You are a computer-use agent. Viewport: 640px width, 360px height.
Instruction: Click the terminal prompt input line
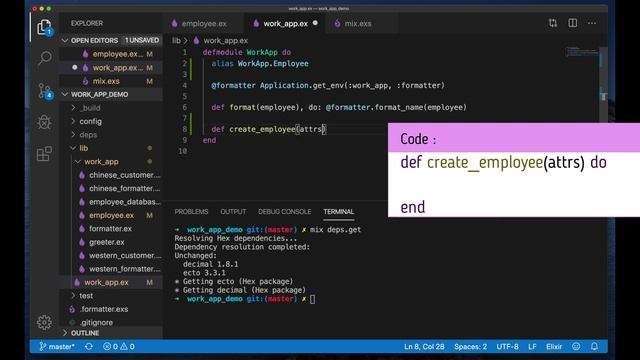pyautogui.click(x=245, y=299)
